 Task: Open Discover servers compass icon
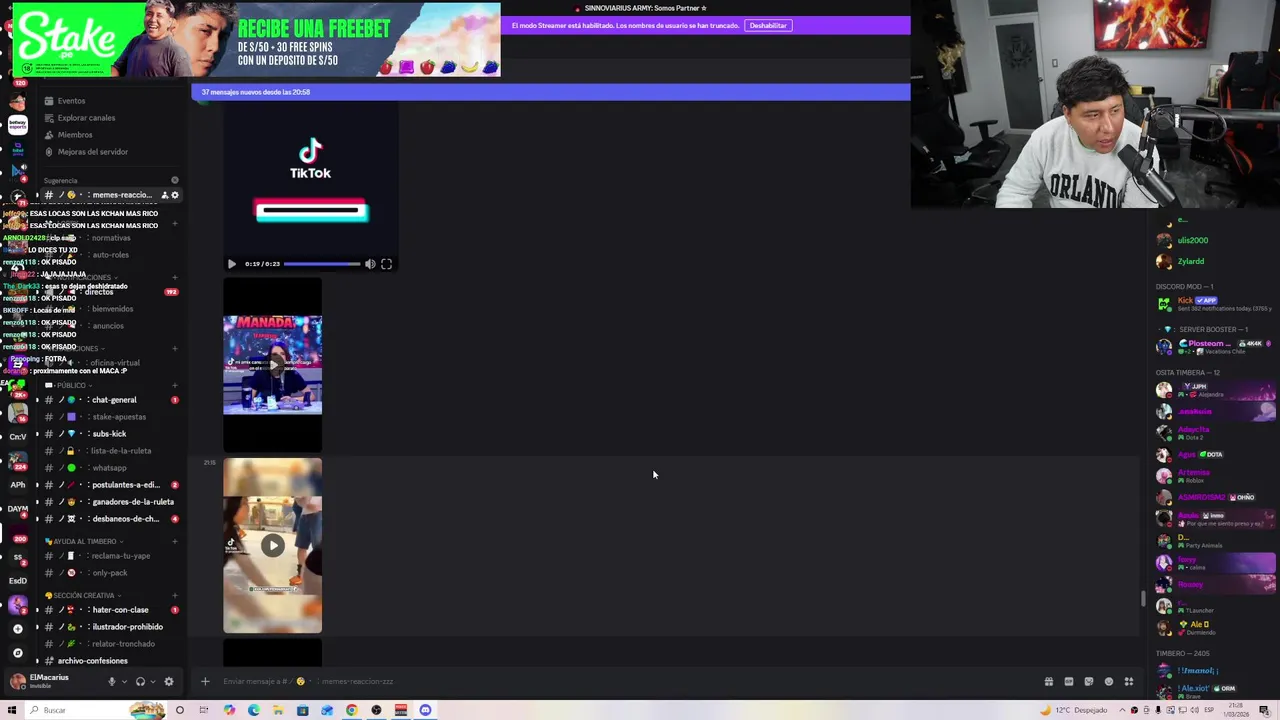click(17, 653)
